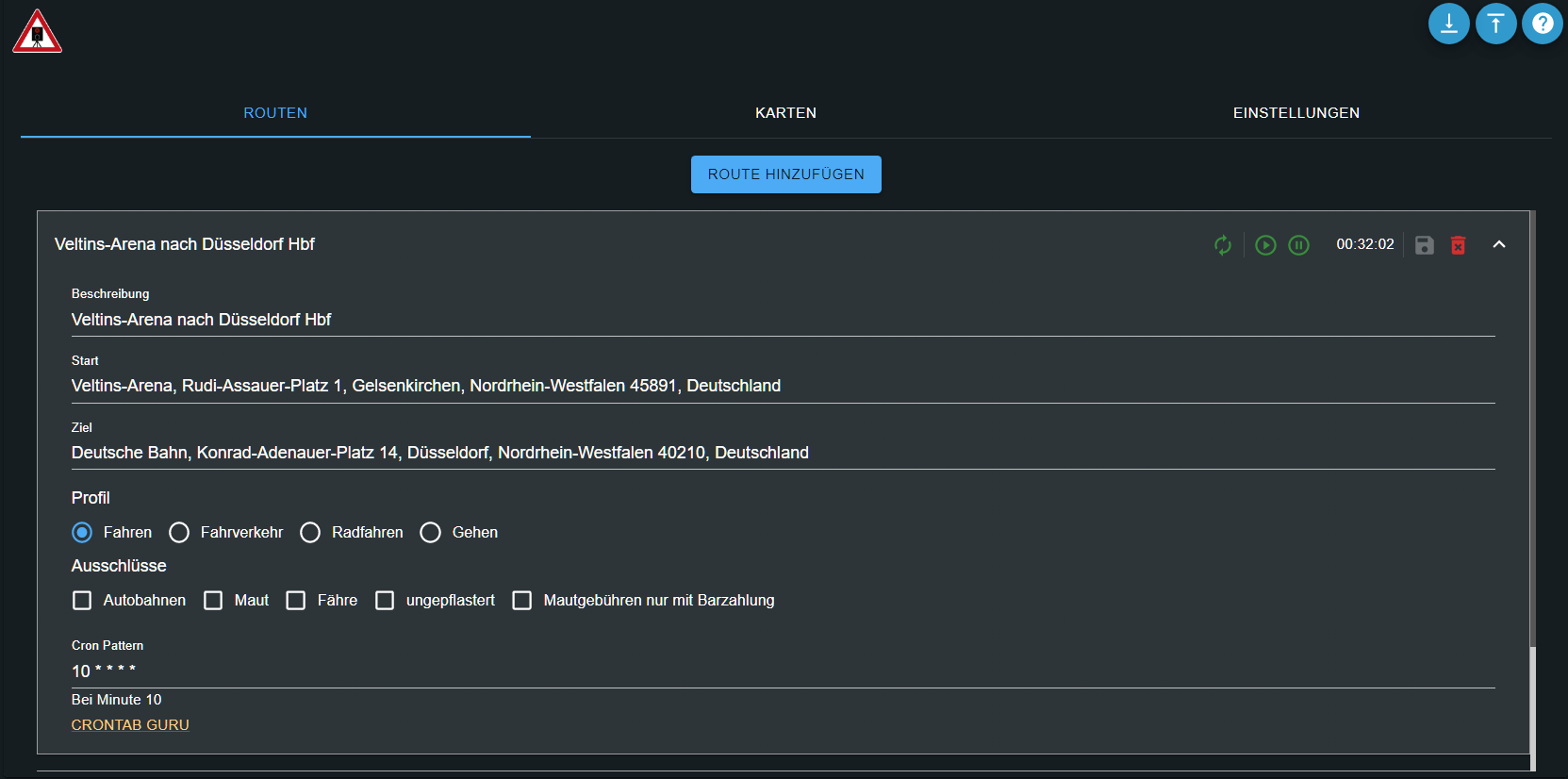This screenshot has width=1568, height=779.
Task: Click into the Beschreibung input field
Action: [784, 320]
